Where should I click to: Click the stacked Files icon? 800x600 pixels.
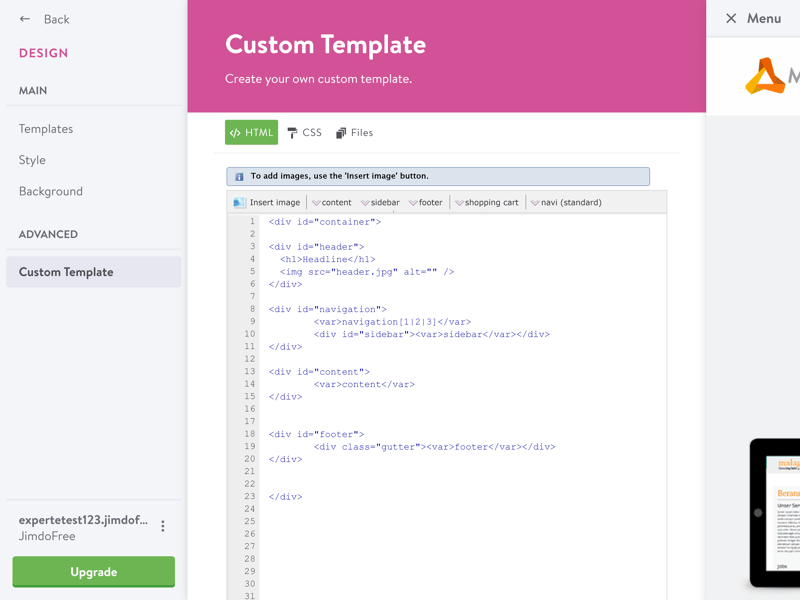click(341, 133)
